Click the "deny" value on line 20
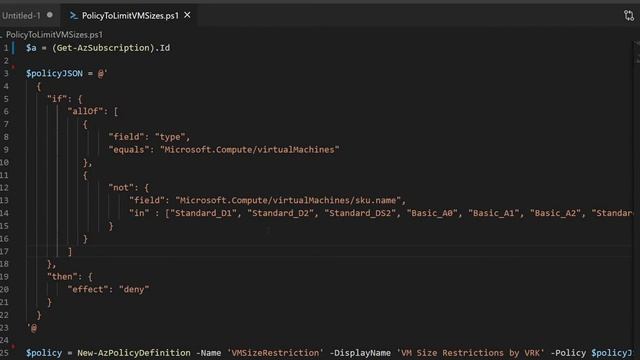This screenshot has width=640, height=360. (x=134, y=289)
